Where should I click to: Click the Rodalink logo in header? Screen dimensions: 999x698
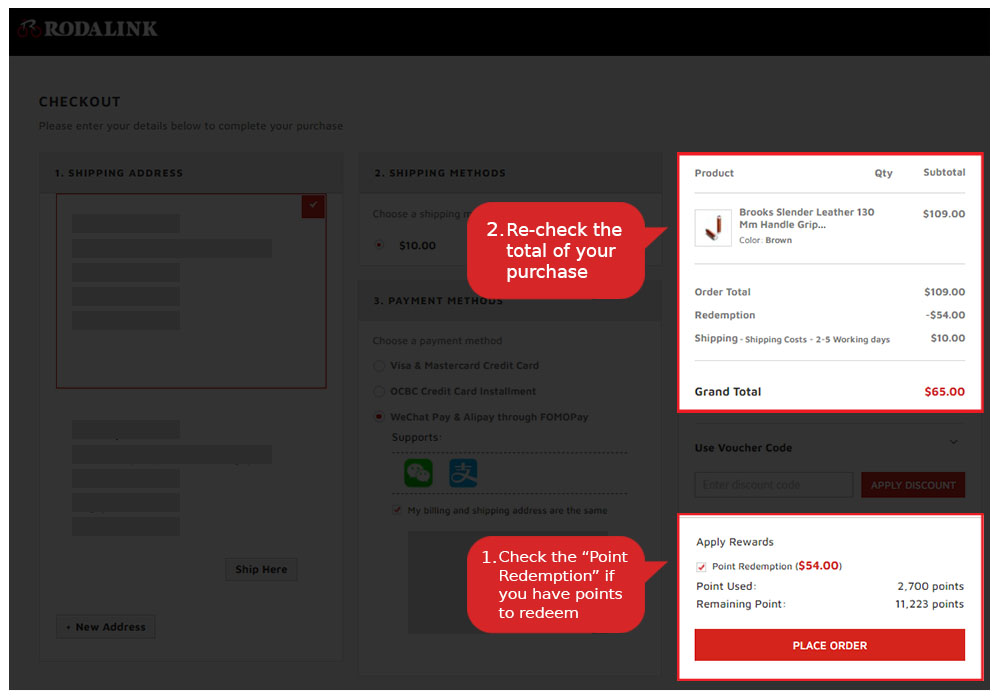(88, 29)
